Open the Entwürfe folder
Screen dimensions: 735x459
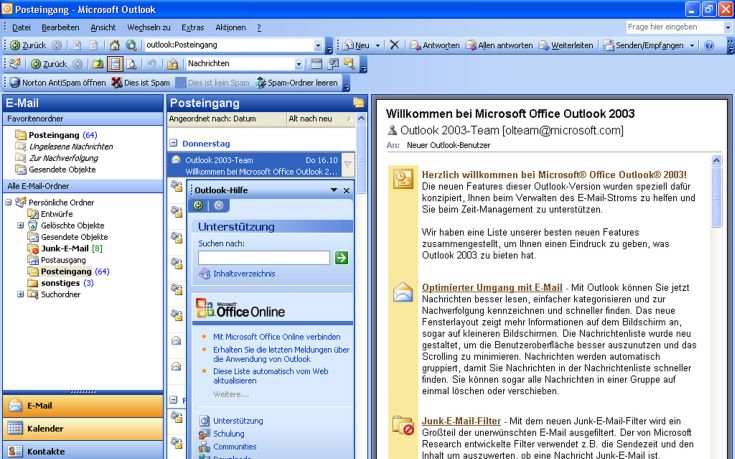50,214
